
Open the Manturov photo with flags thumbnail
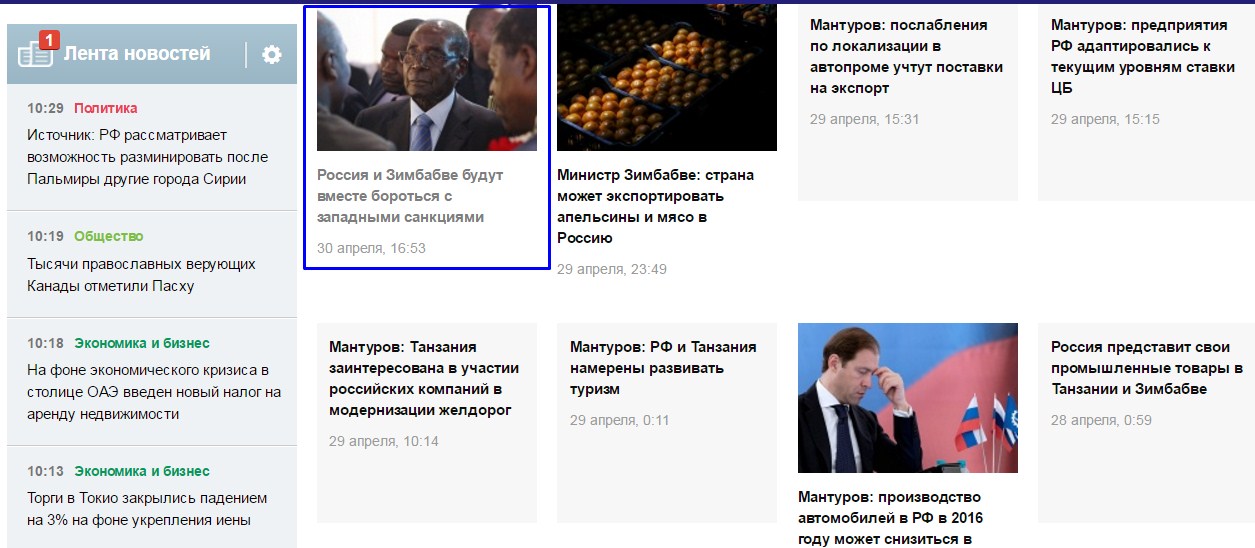908,398
